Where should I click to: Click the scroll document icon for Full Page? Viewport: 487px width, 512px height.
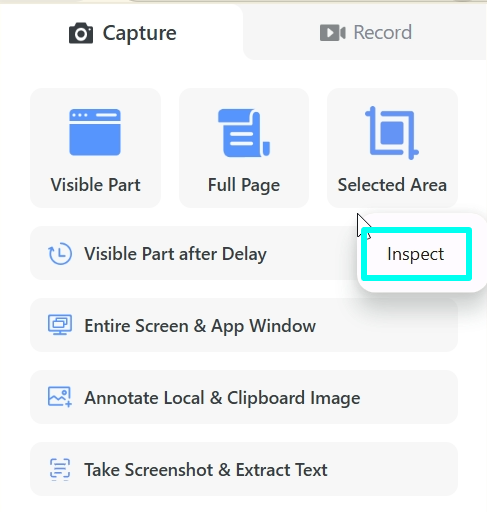(244, 133)
